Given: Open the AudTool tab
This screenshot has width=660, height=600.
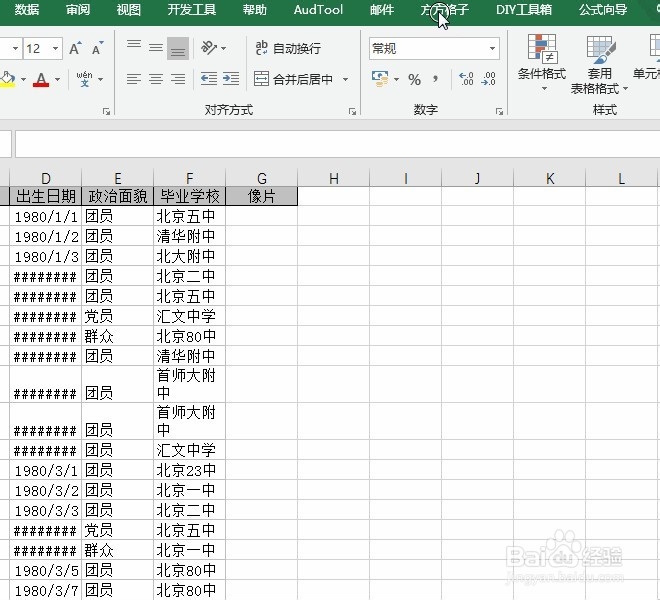Looking at the screenshot, I should 318,9.
